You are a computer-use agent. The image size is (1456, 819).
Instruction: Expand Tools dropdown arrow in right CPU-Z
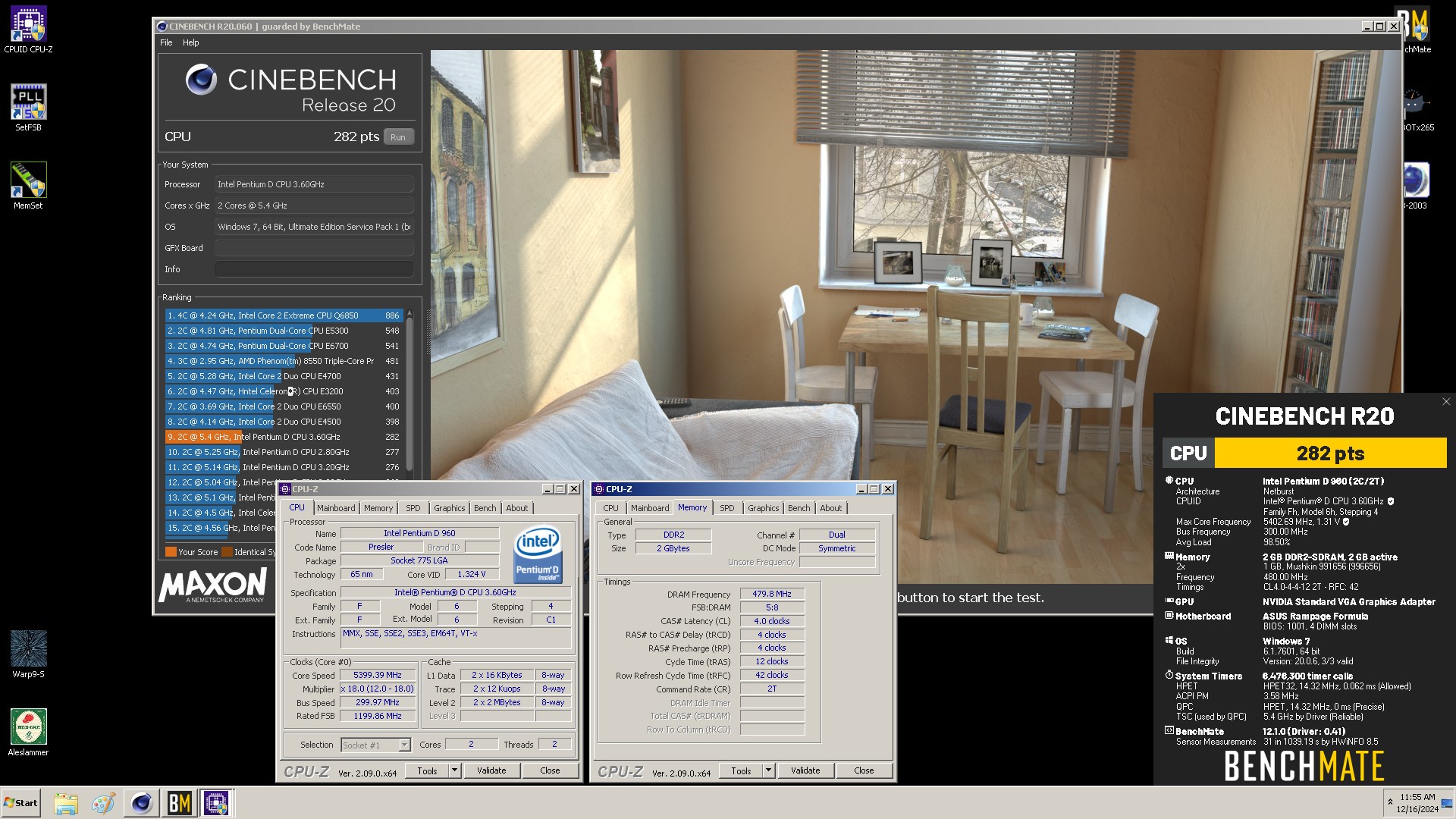pyautogui.click(x=768, y=770)
